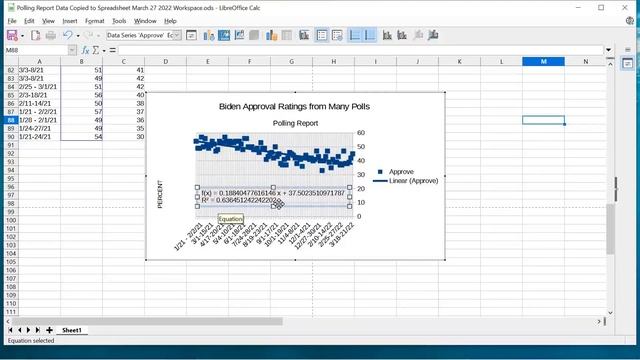Open the Help menu
The height and width of the screenshot is (360, 640).
170,21
